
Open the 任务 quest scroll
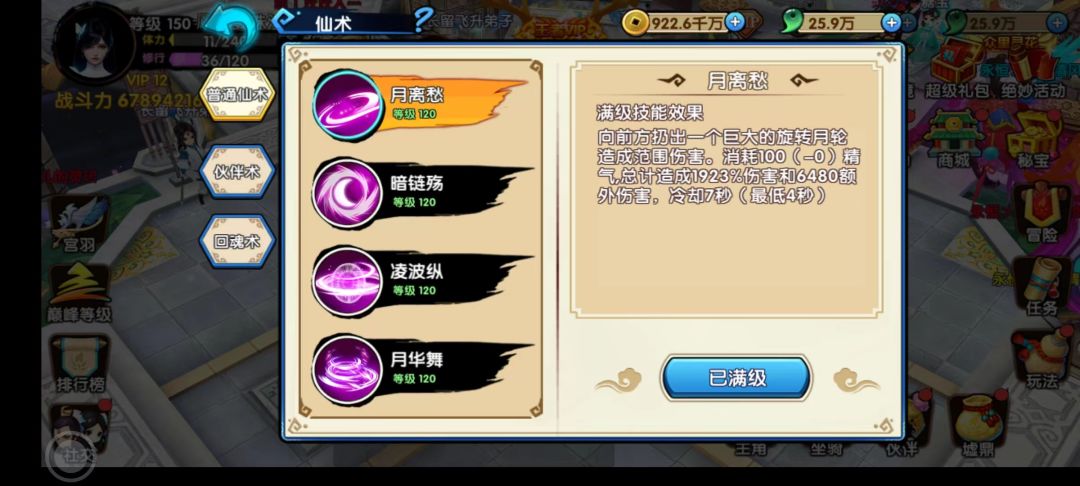pyautogui.click(x=1042, y=287)
